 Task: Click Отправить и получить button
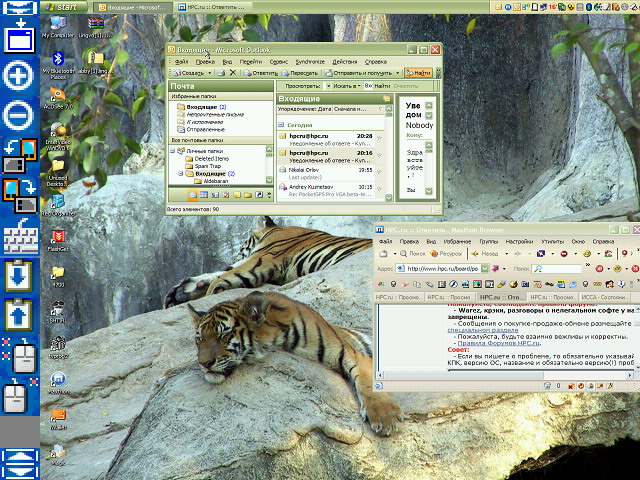(358, 73)
